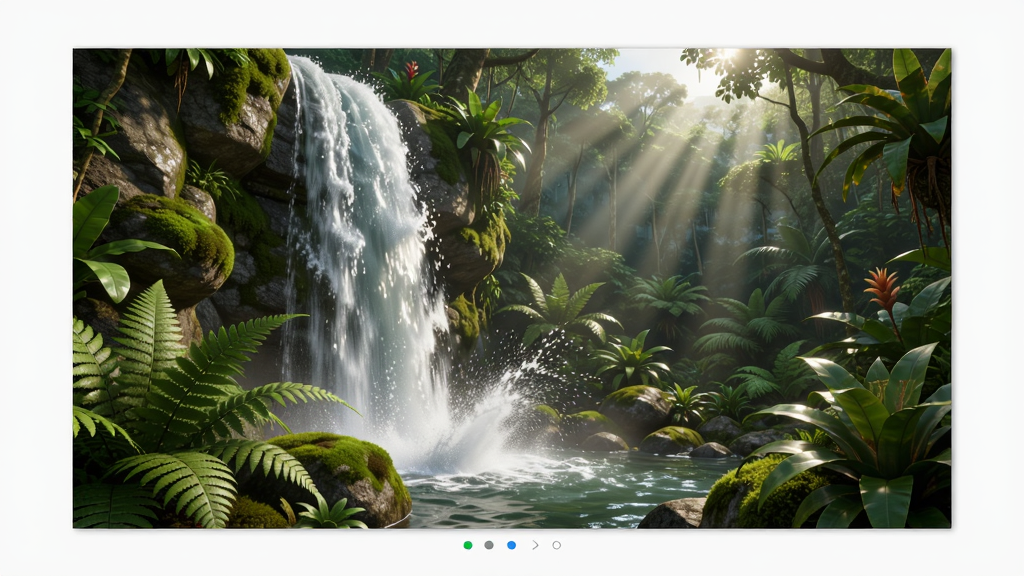Advance using the right chevron arrow
The image size is (1024, 576).
tap(535, 545)
